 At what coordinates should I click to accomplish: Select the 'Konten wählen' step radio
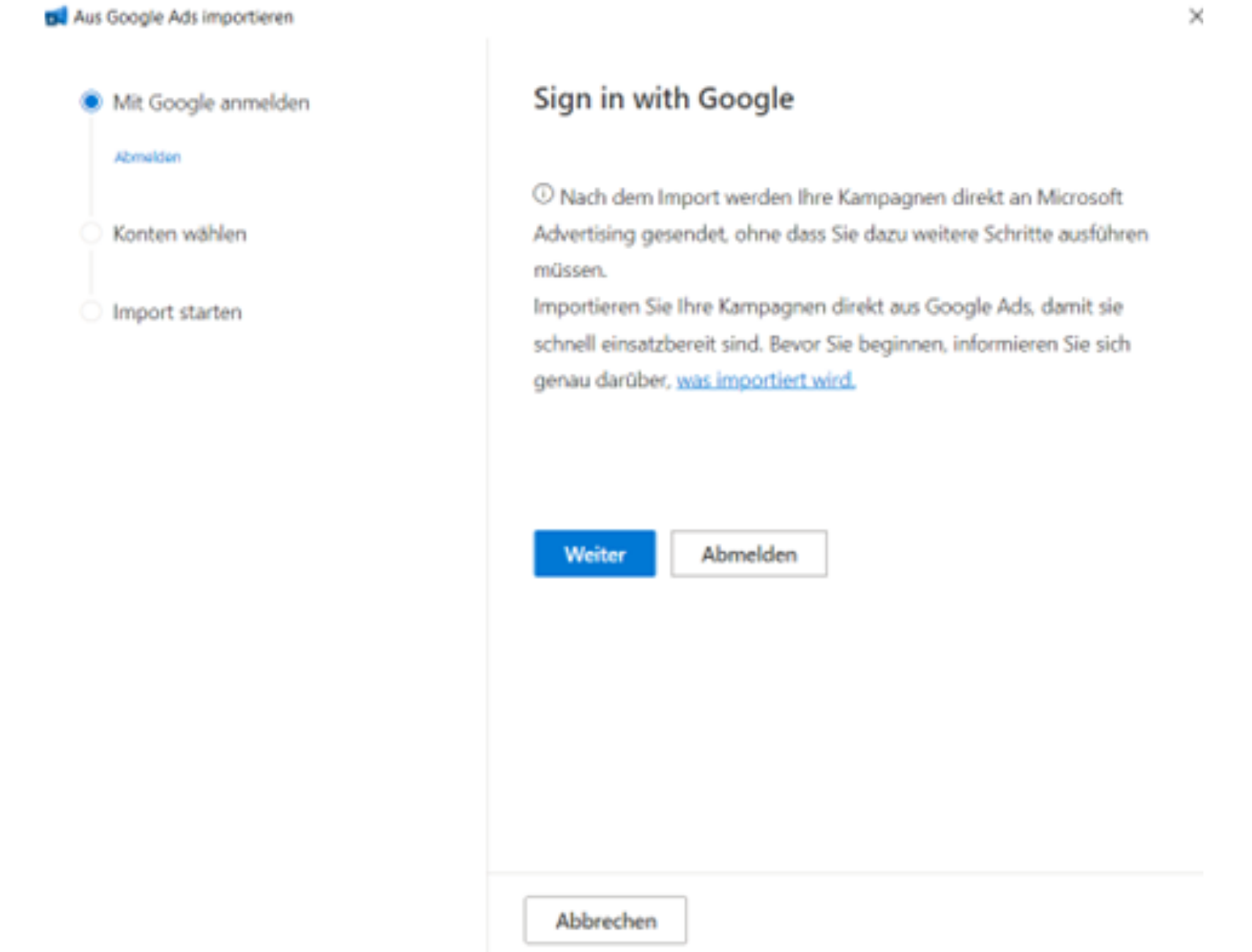(x=91, y=234)
